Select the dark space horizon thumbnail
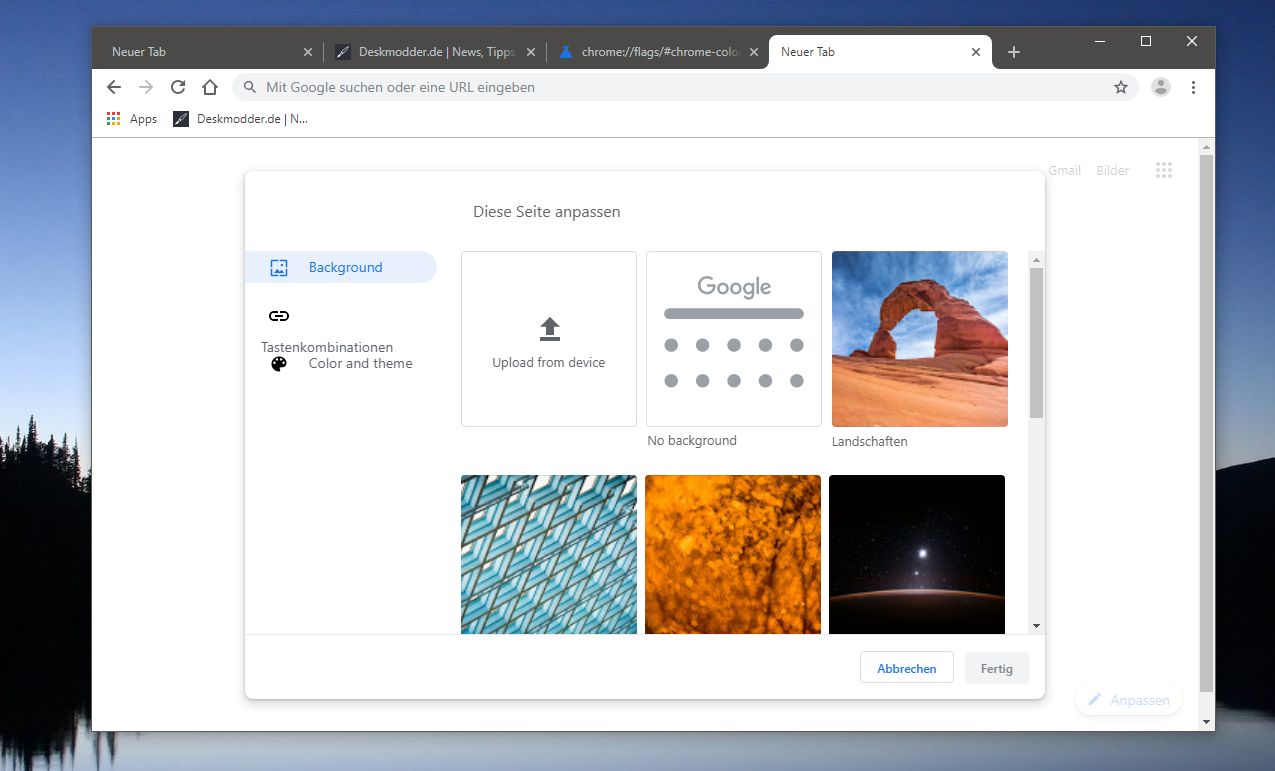1275x771 pixels. (x=917, y=554)
